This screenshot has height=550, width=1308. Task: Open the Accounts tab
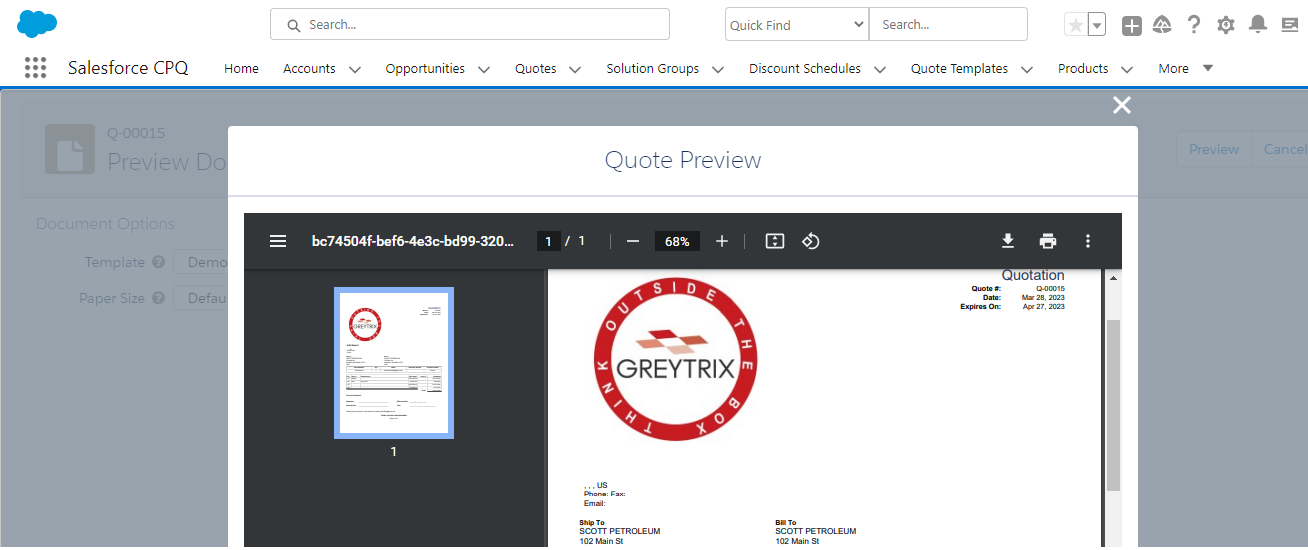(x=309, y=68)
